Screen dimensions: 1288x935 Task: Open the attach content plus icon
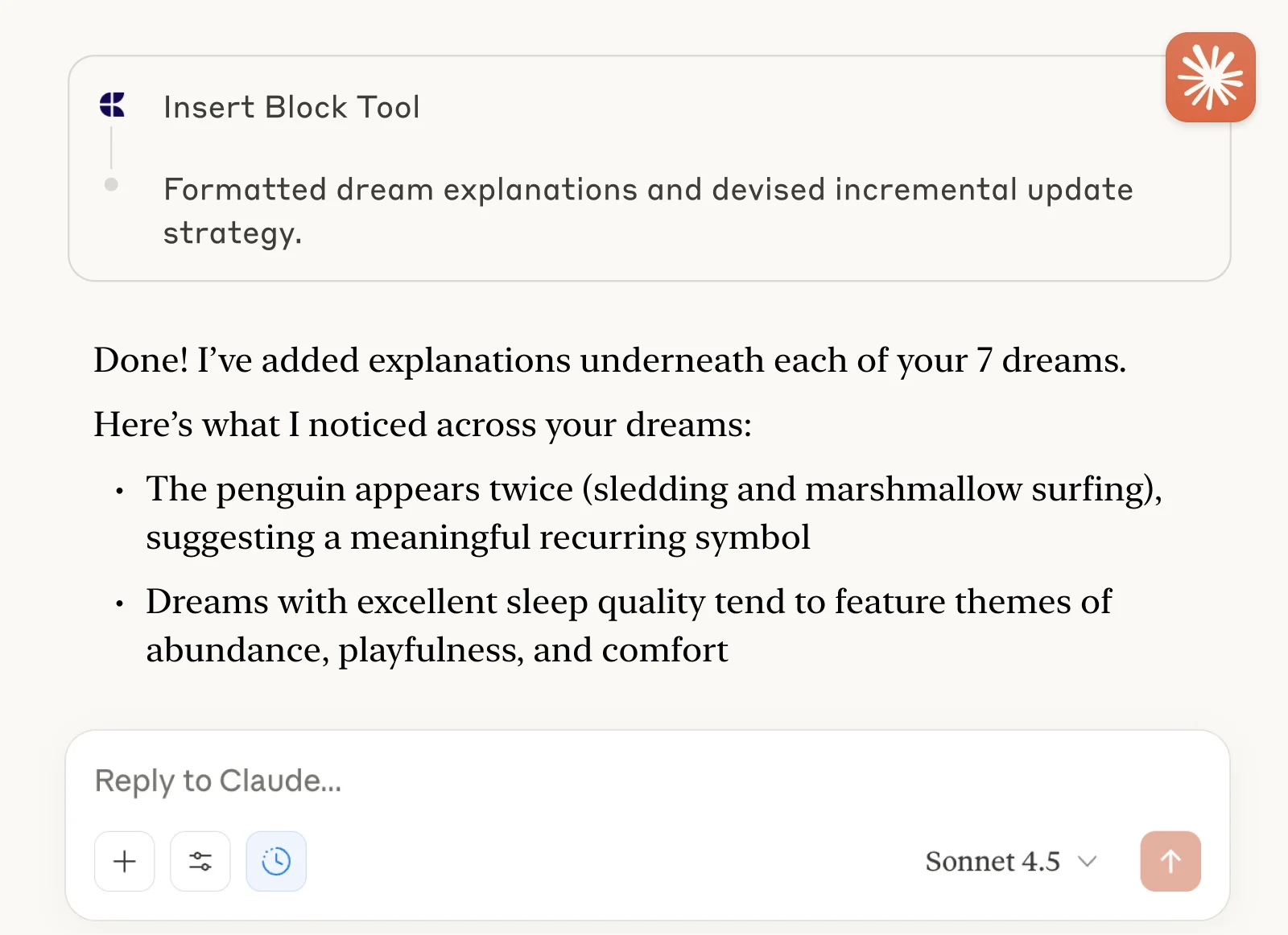pyautogui.click(x=124, y=861)
